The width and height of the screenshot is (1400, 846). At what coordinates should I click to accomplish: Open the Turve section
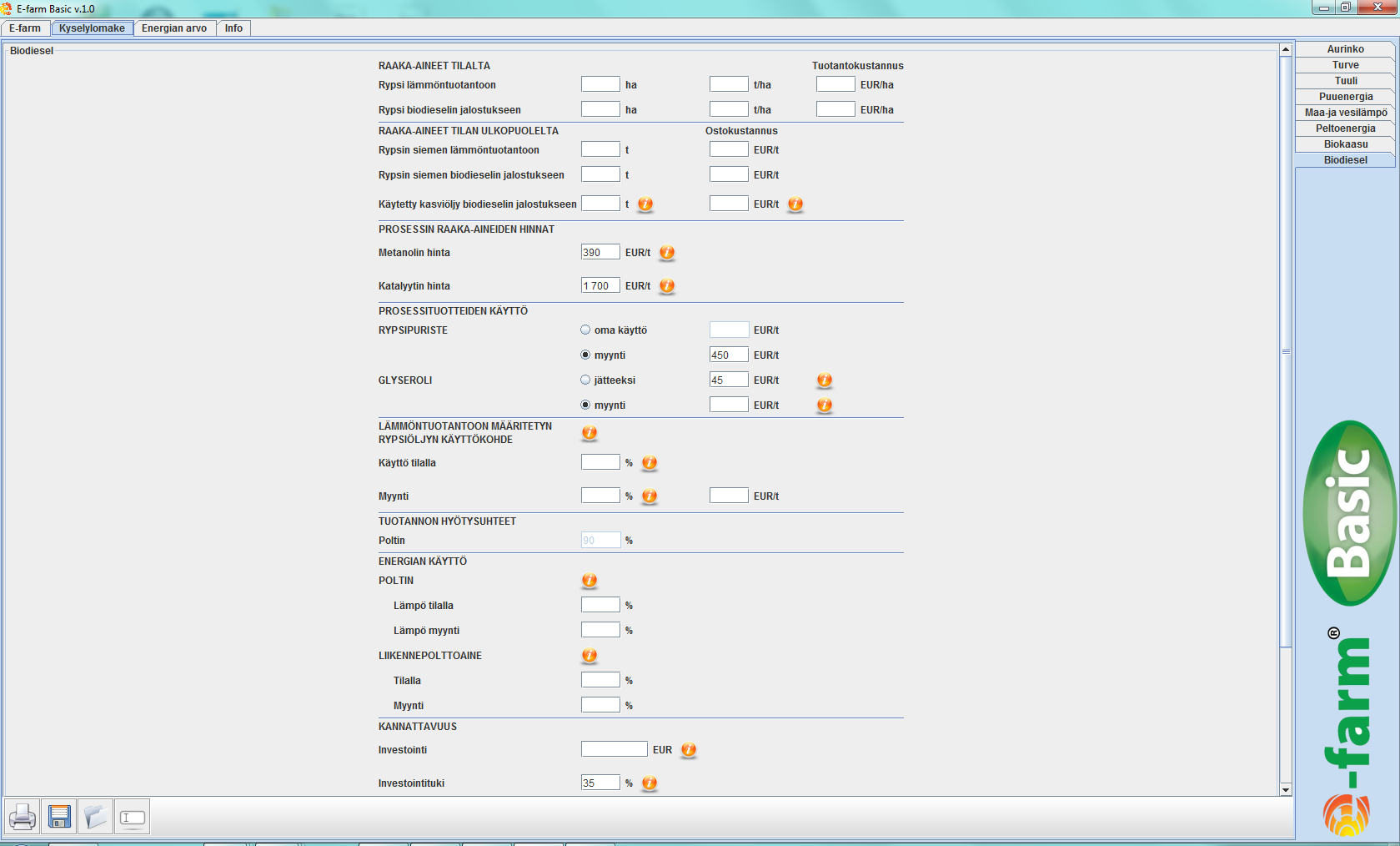1345,65
